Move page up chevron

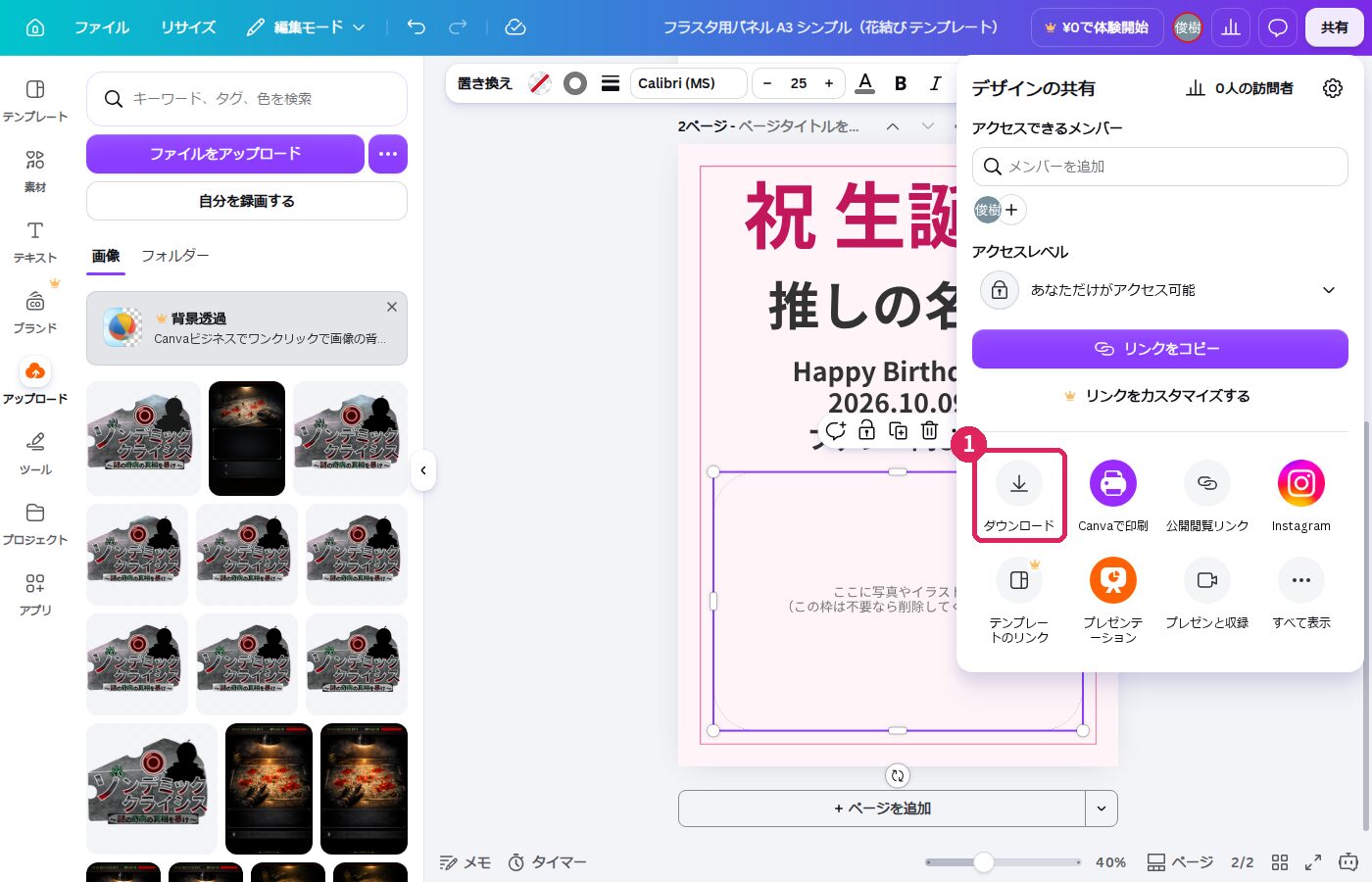893,126
